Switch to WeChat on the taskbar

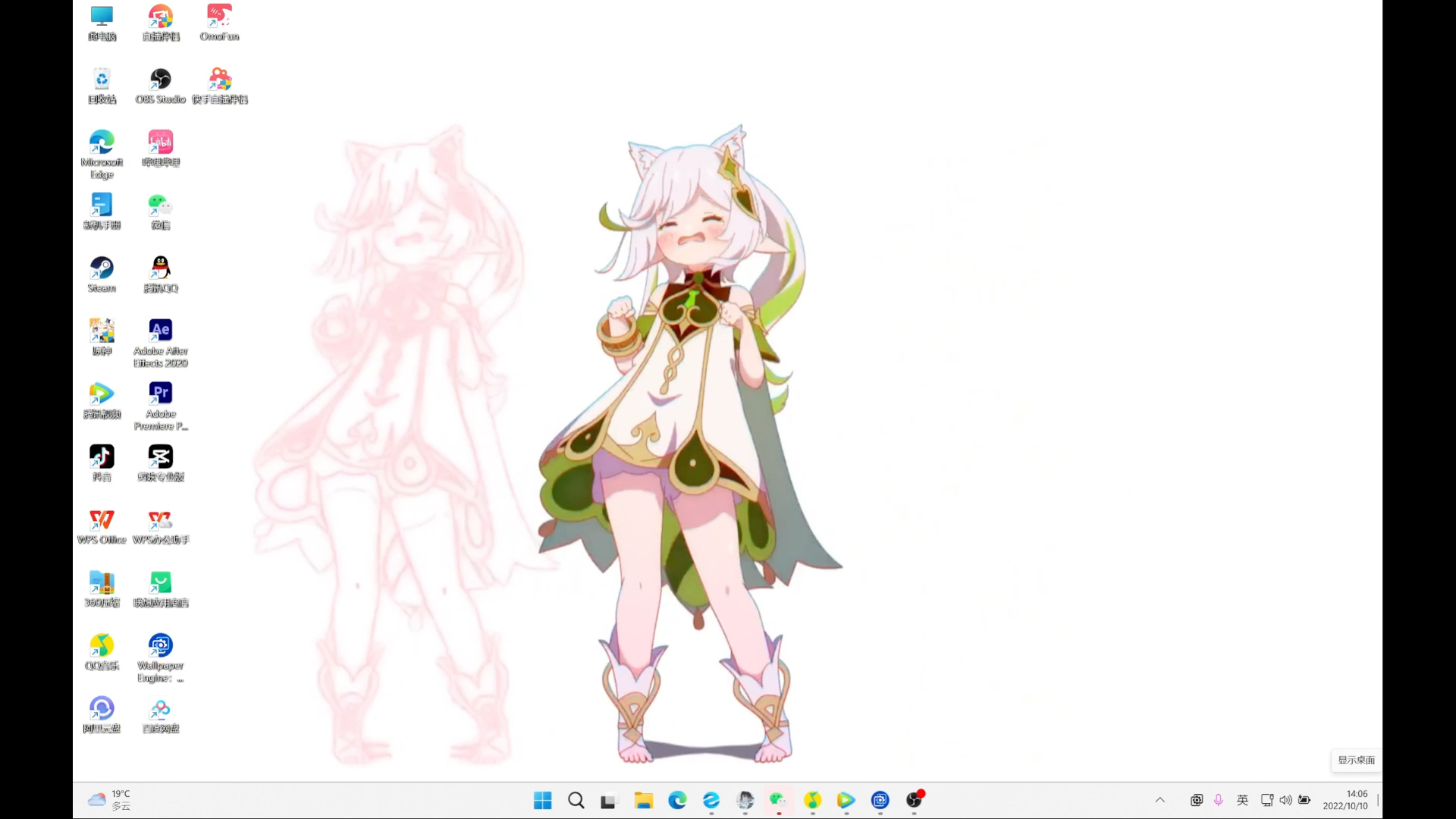[779, 800]
